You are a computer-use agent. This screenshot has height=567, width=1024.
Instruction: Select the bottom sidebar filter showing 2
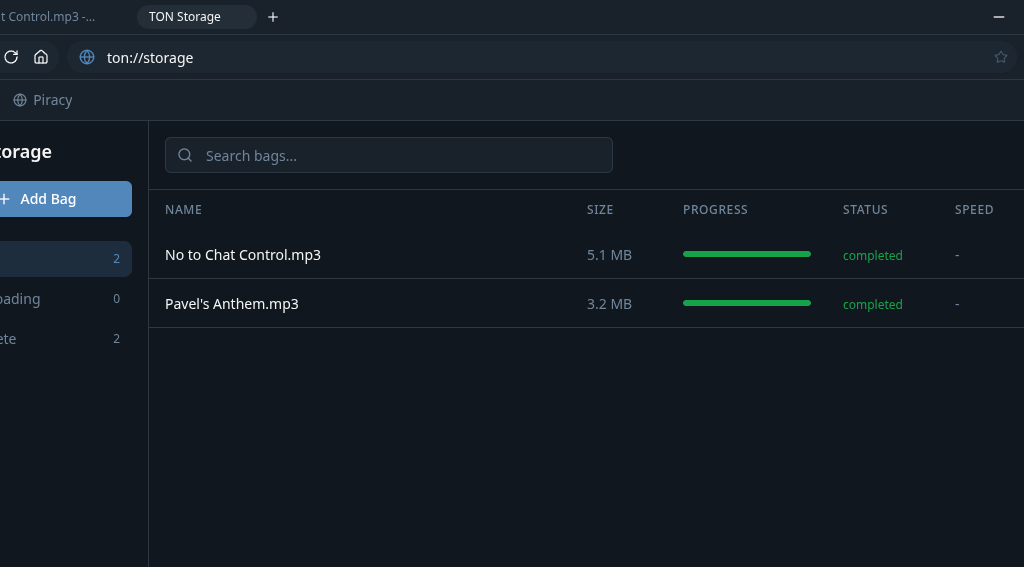point(60,339)
